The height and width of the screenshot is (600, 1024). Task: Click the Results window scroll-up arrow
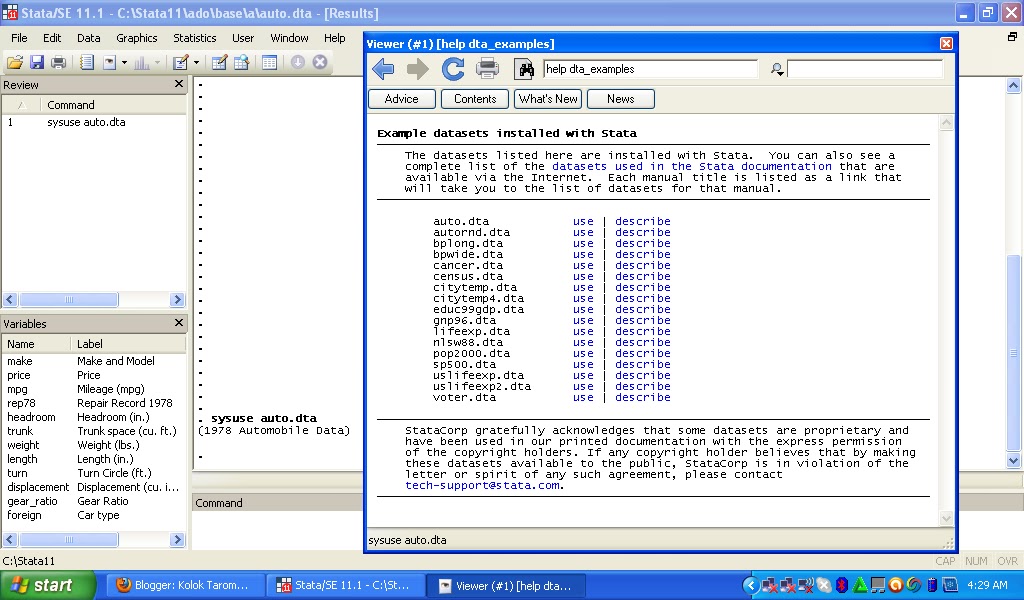pyautogui.click(x=1013, y=86)
